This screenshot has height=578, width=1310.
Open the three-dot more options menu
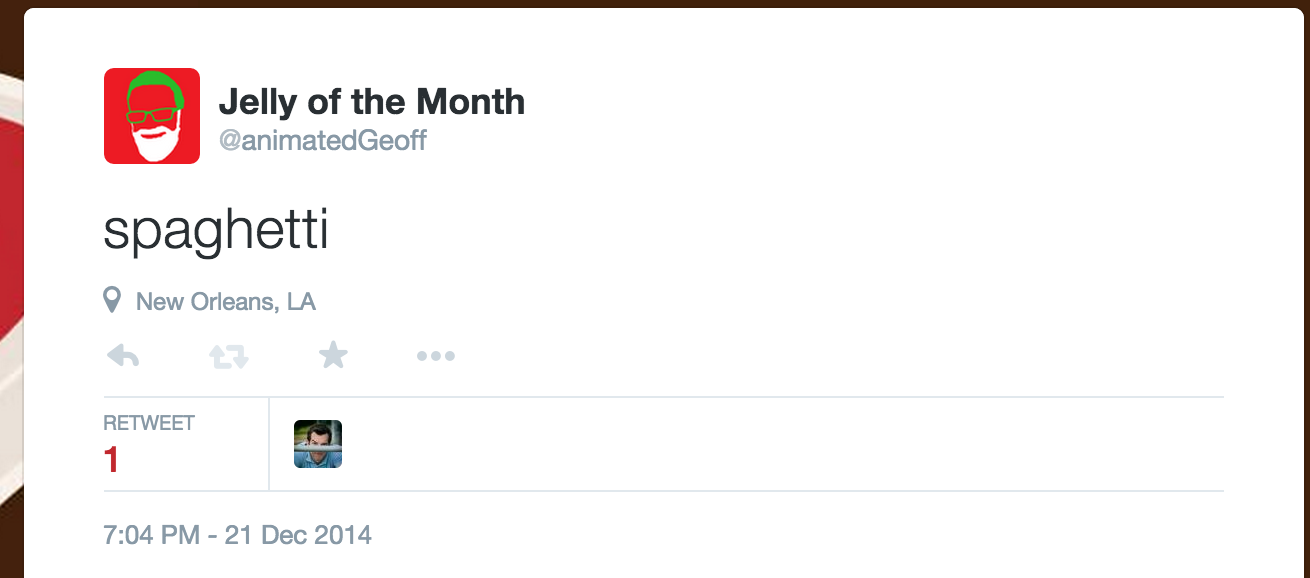pyautogui.click(x=436, y=356)
